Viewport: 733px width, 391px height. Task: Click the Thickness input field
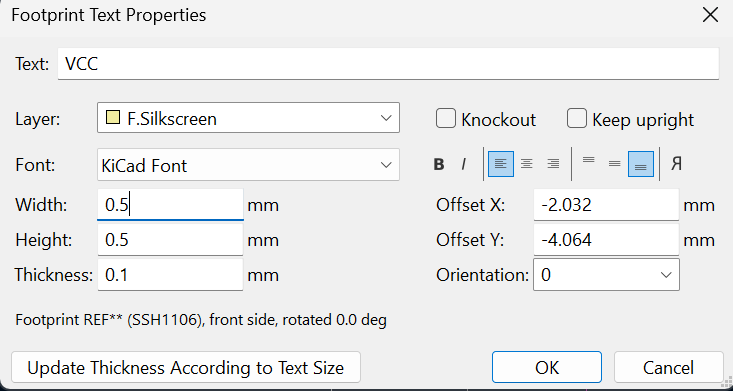pos(171,275)
